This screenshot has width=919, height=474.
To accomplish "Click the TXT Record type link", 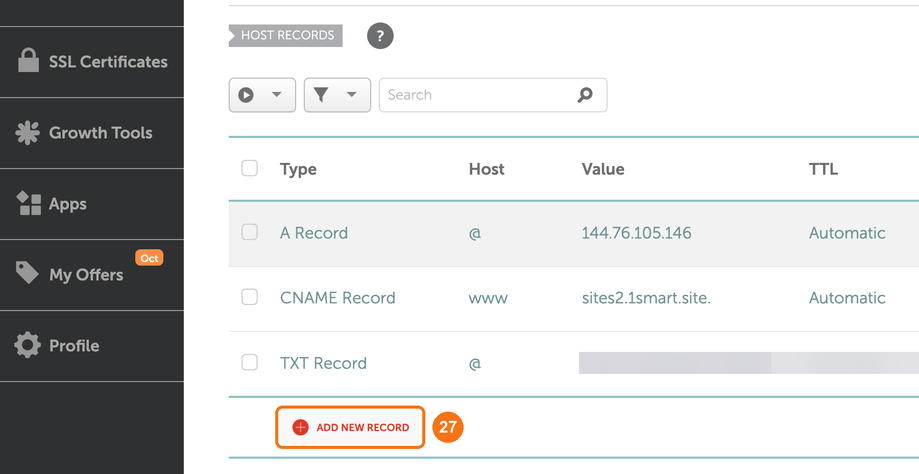I will pos(323,363).
